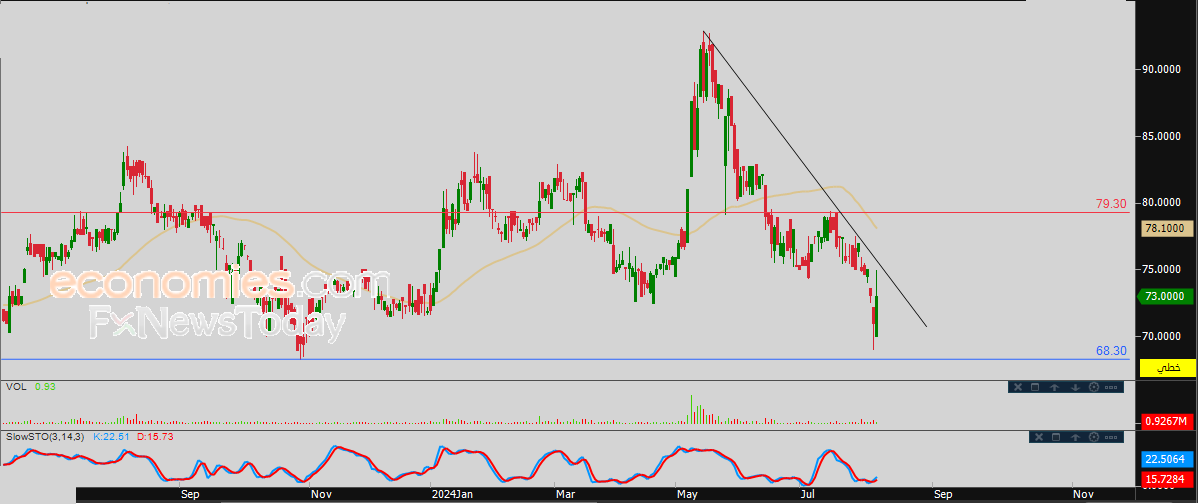Move the VOL panel up

(x=1054, y=387)
